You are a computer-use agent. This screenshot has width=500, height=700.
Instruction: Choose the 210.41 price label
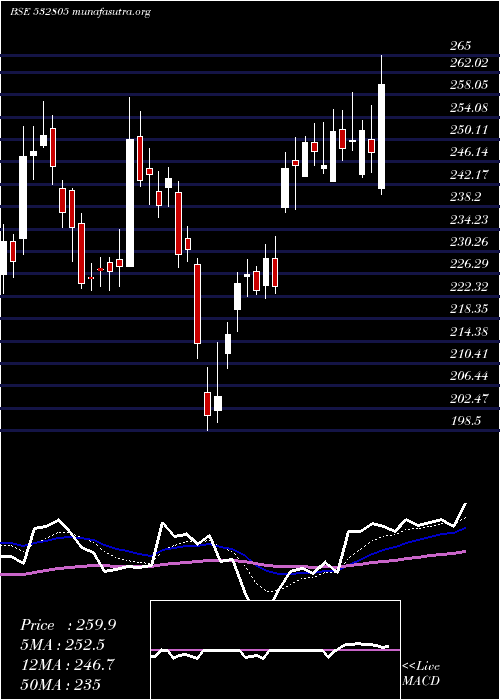[x=469, y=354]
